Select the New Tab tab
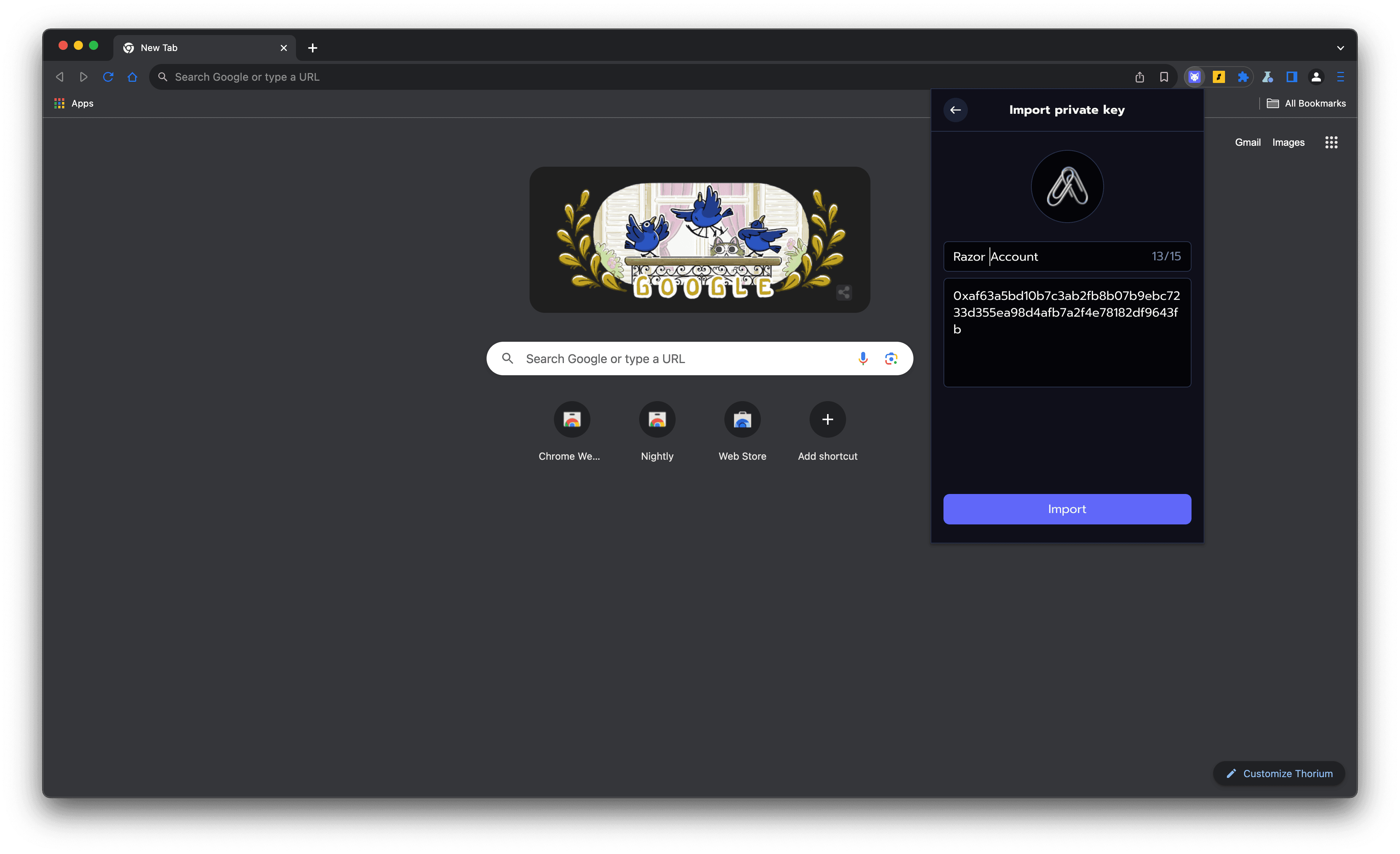1400x854 pixels. (205, 48)
